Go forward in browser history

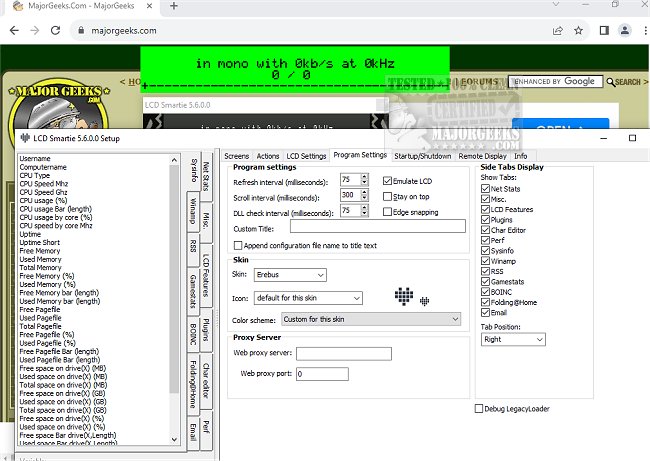coord(35,30)
